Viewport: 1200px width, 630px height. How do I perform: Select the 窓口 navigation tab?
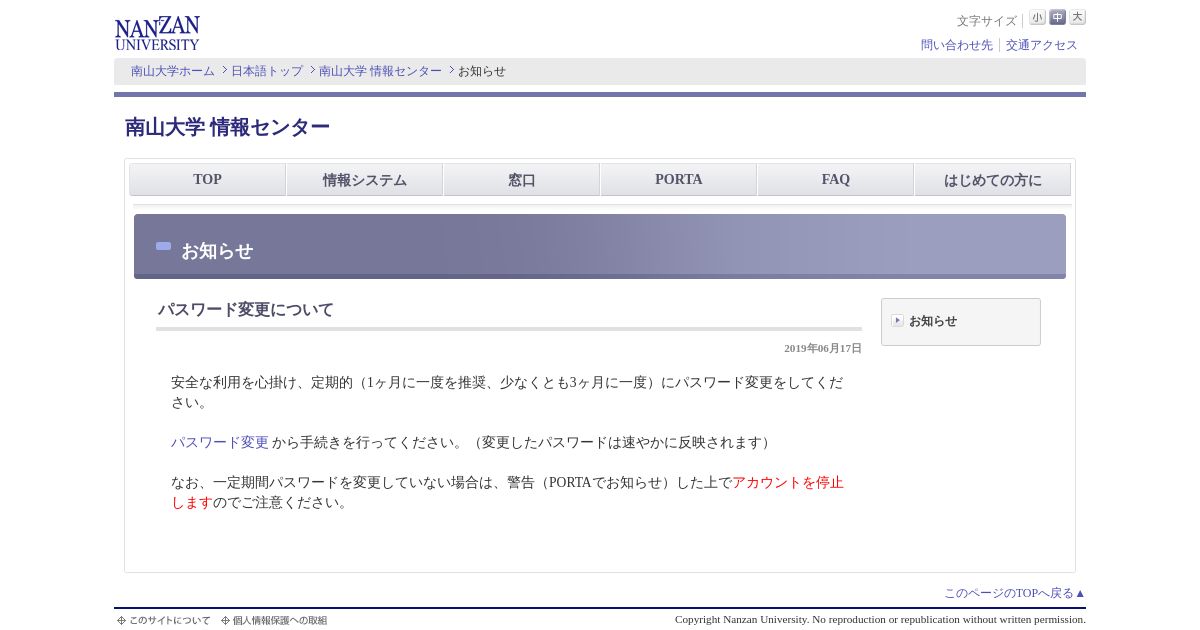pyautogui.click(x=521, y=180)
